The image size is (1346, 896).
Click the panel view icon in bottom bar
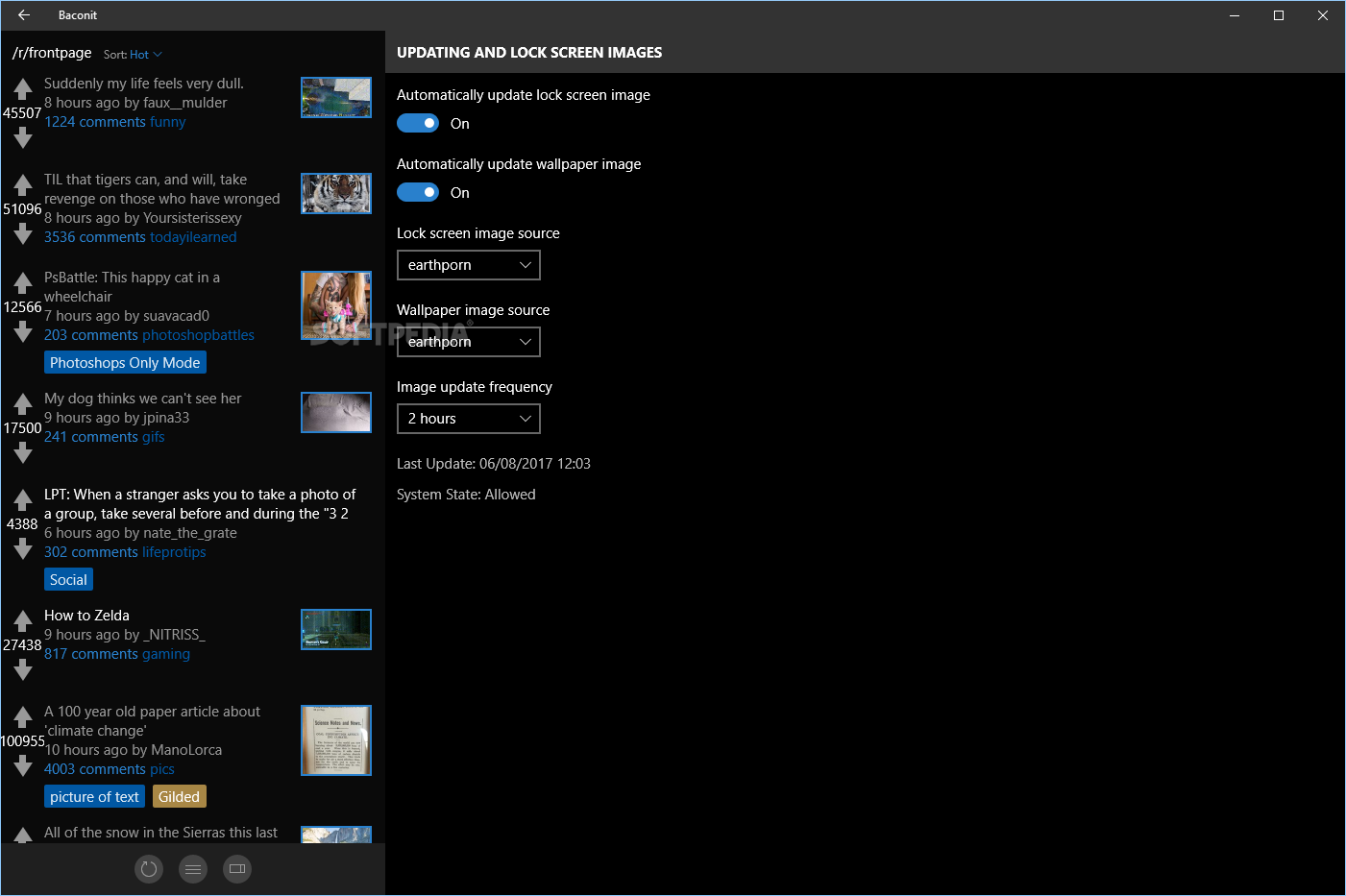coord(237,869)
